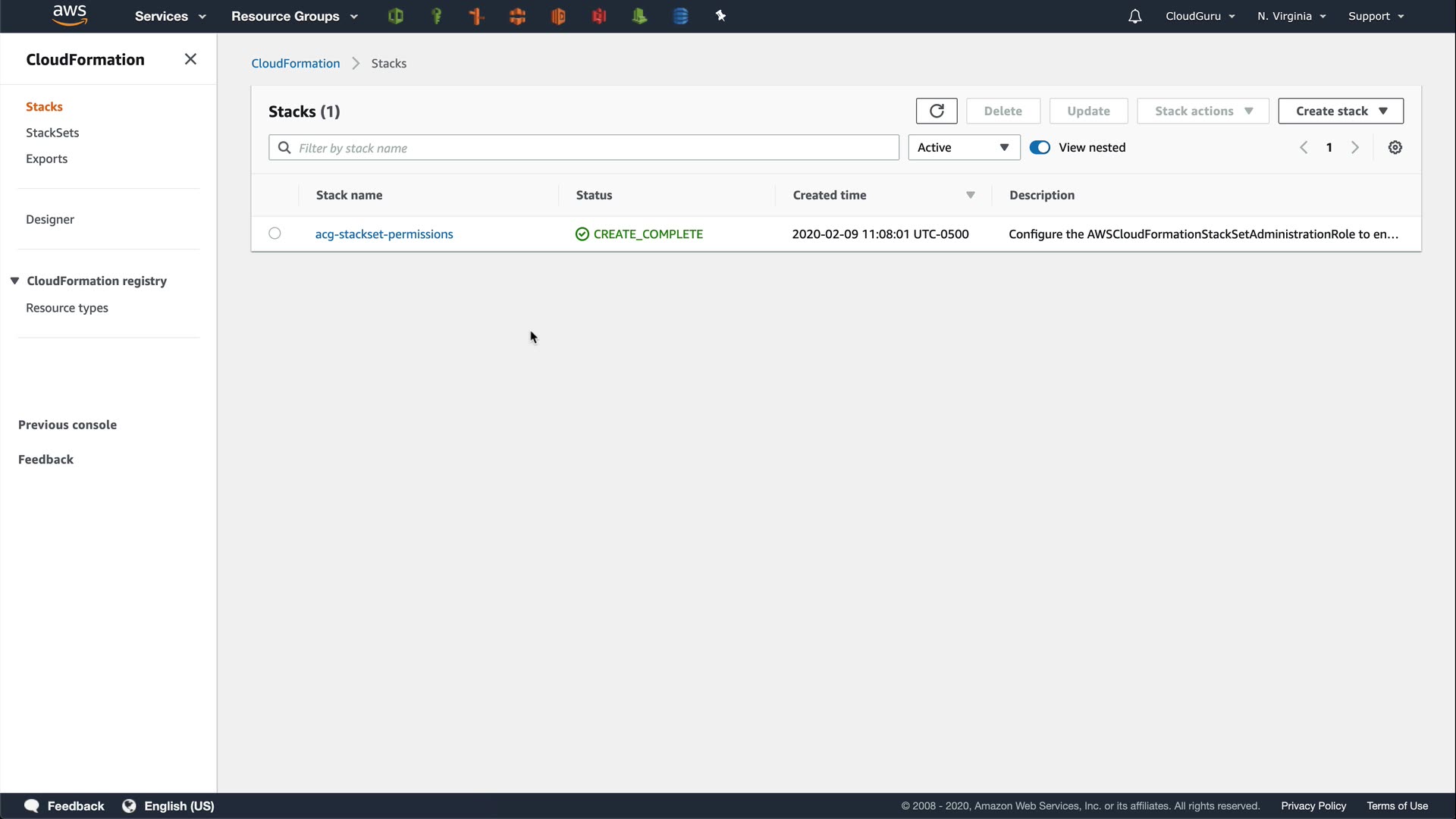
Task: Close the CloudFormation side panel
Action: click(x=190, y=59)
